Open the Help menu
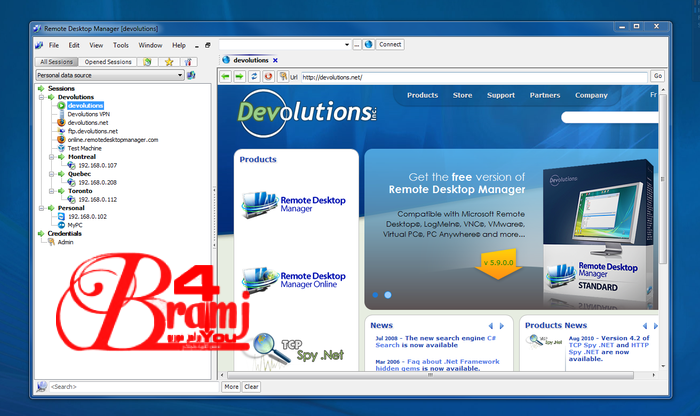Screen dimensions: 700x416 (179, 45)
